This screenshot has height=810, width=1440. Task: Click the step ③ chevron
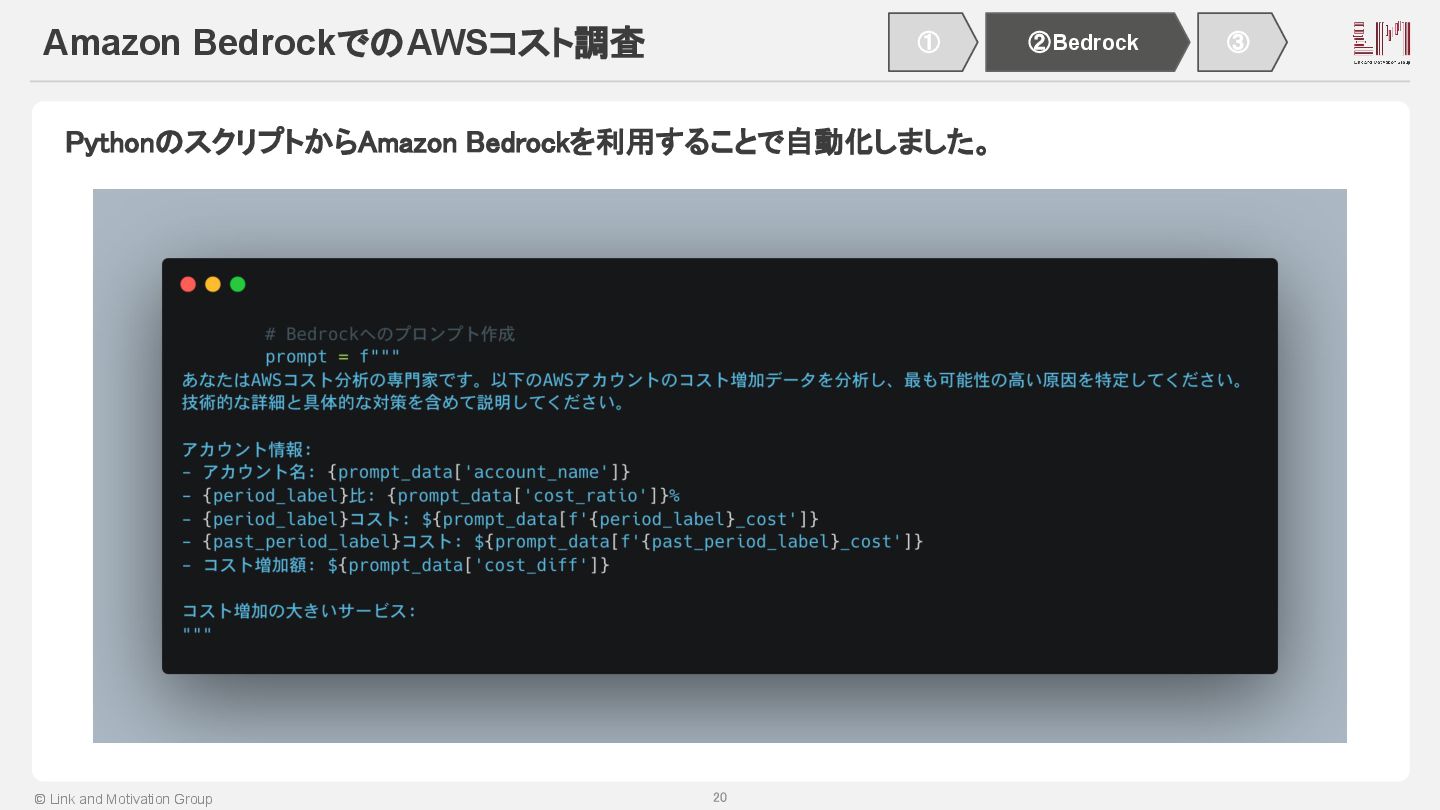[x=1241, y=42]
